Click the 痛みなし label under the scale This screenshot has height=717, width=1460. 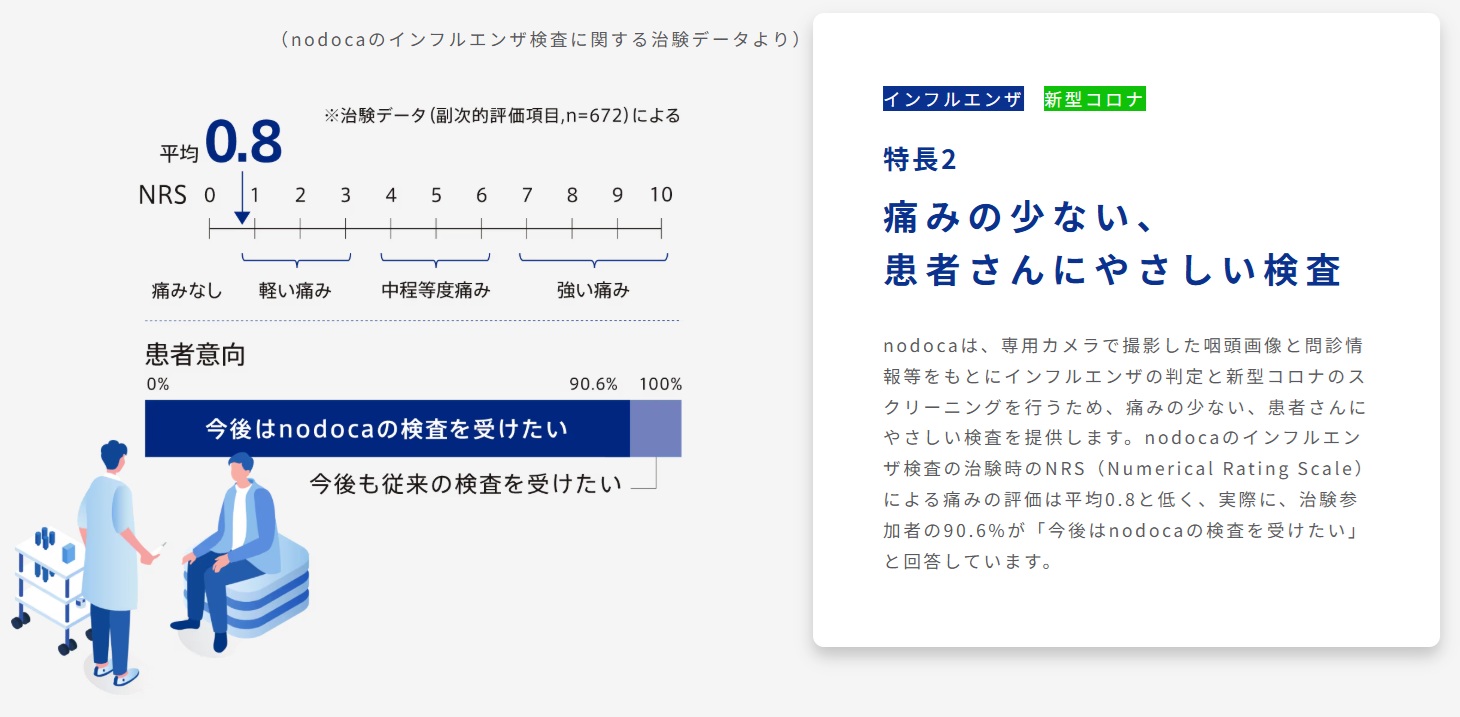click(x=187, y=291)
